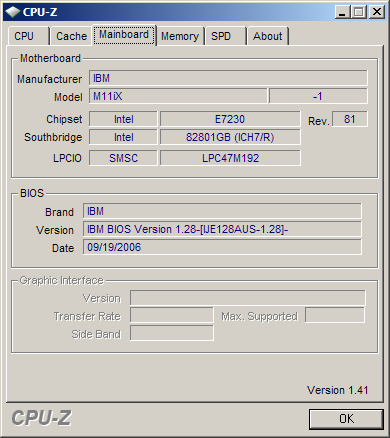The image size is (390, 438).
Task: Click the CPU-Z title bar icon
Action: pos(13,12)
